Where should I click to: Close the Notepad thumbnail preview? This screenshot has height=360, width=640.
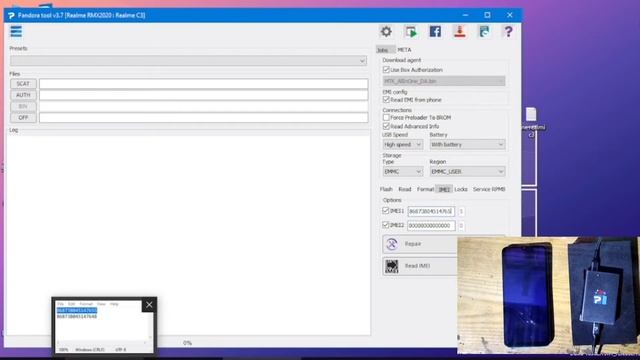[x=149, y=305]
